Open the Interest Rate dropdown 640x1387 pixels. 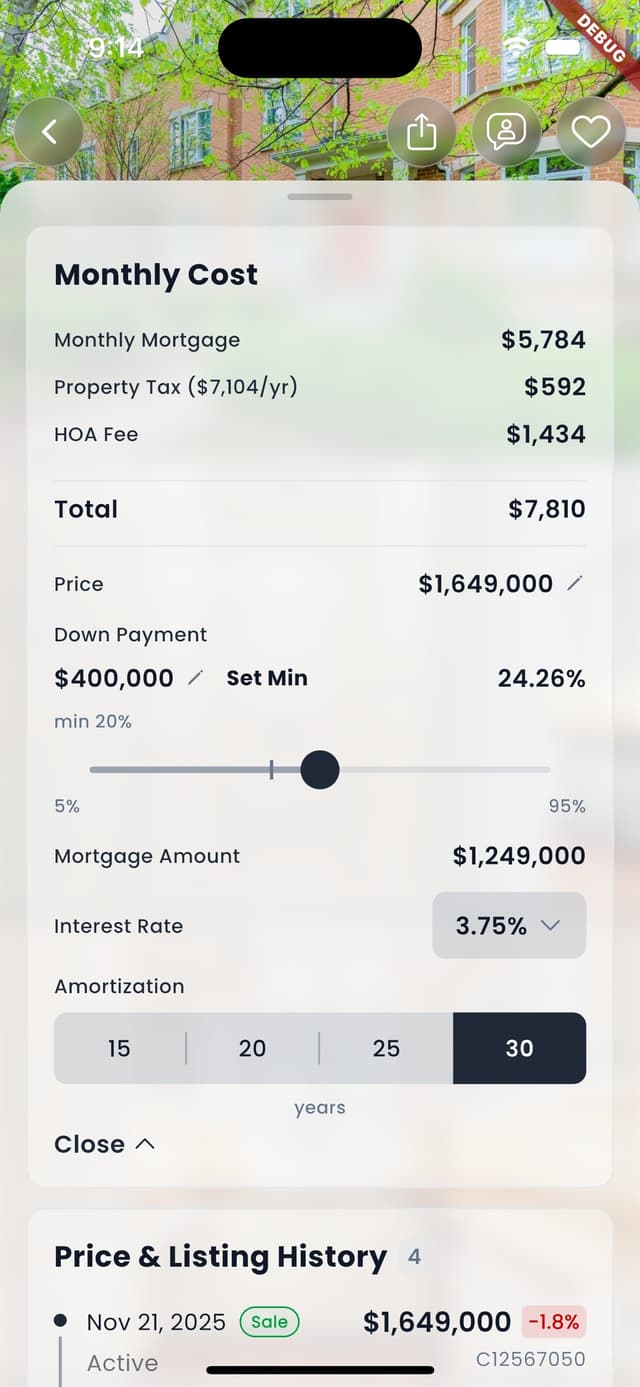(x=509, y=926)
